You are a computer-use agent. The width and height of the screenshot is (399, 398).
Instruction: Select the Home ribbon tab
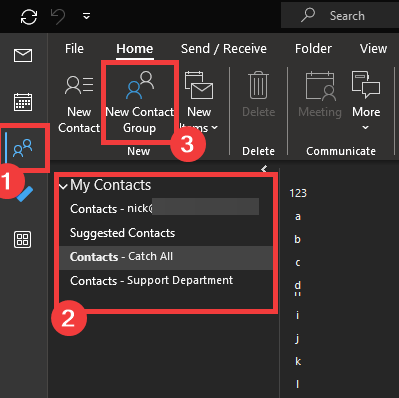[135, 49]
